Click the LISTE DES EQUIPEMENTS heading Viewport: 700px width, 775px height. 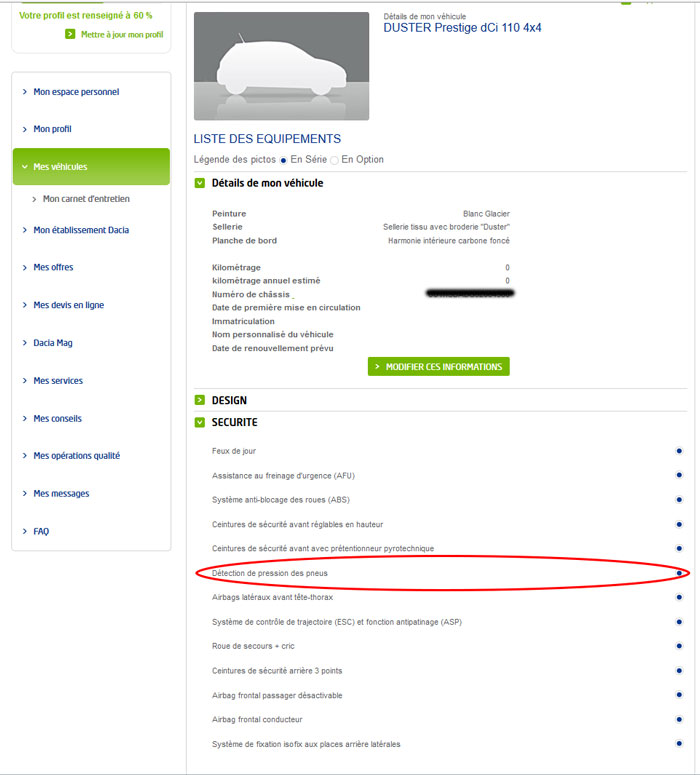pos(267,139)
